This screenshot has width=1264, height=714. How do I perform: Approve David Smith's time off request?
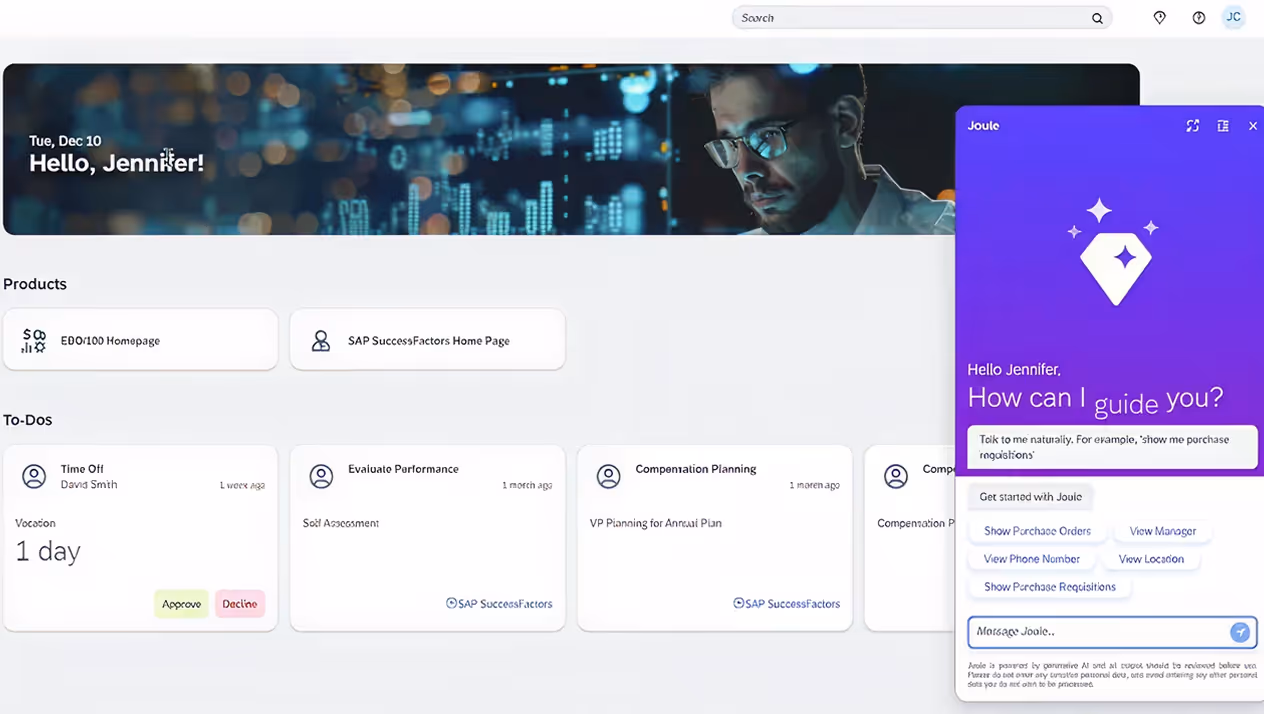(x=181, y=604)
